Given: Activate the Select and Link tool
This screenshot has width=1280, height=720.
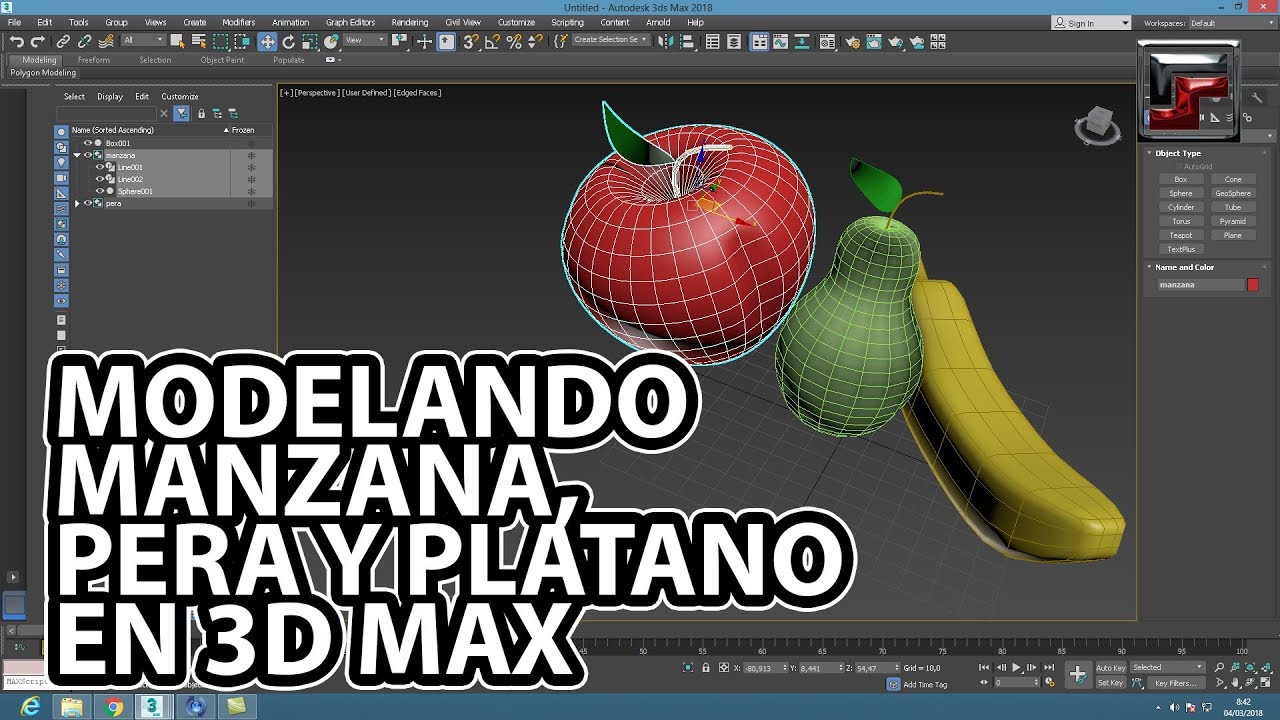Looking at the screenshot, I should (x=63, y=41).
